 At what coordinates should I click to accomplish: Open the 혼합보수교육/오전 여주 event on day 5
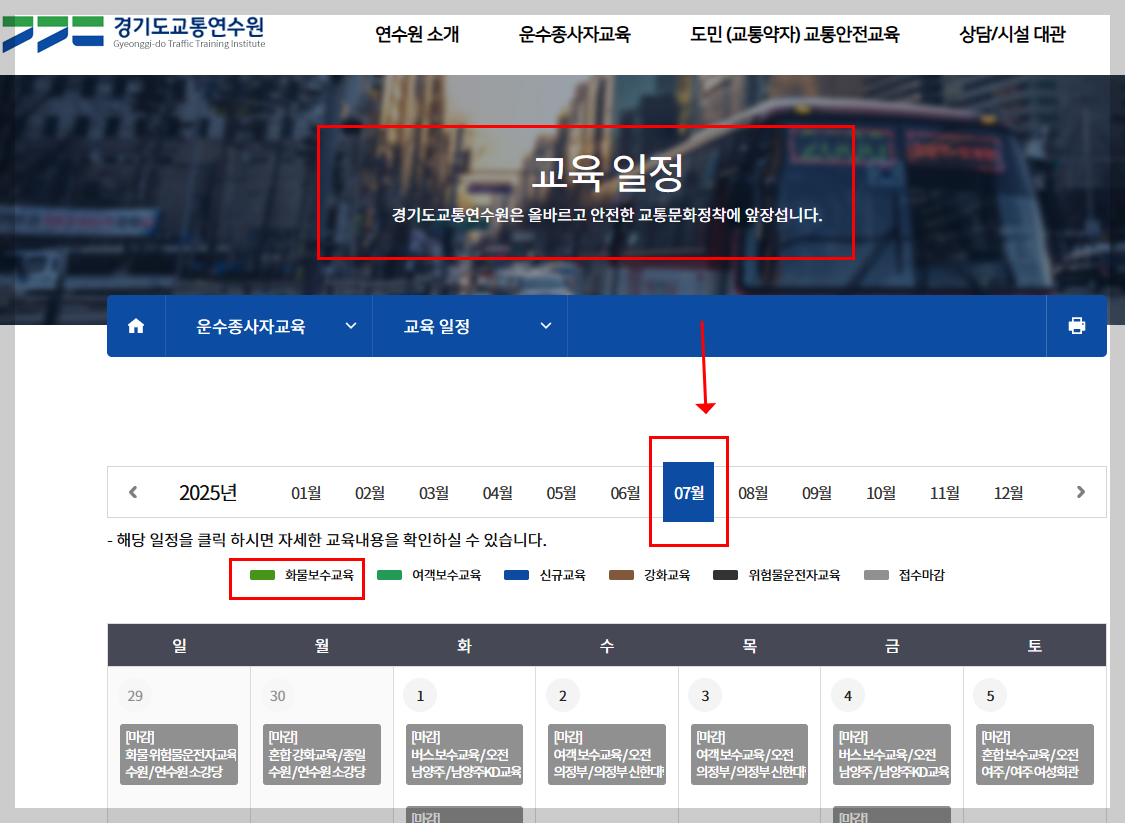click(x=1035, y=754)
